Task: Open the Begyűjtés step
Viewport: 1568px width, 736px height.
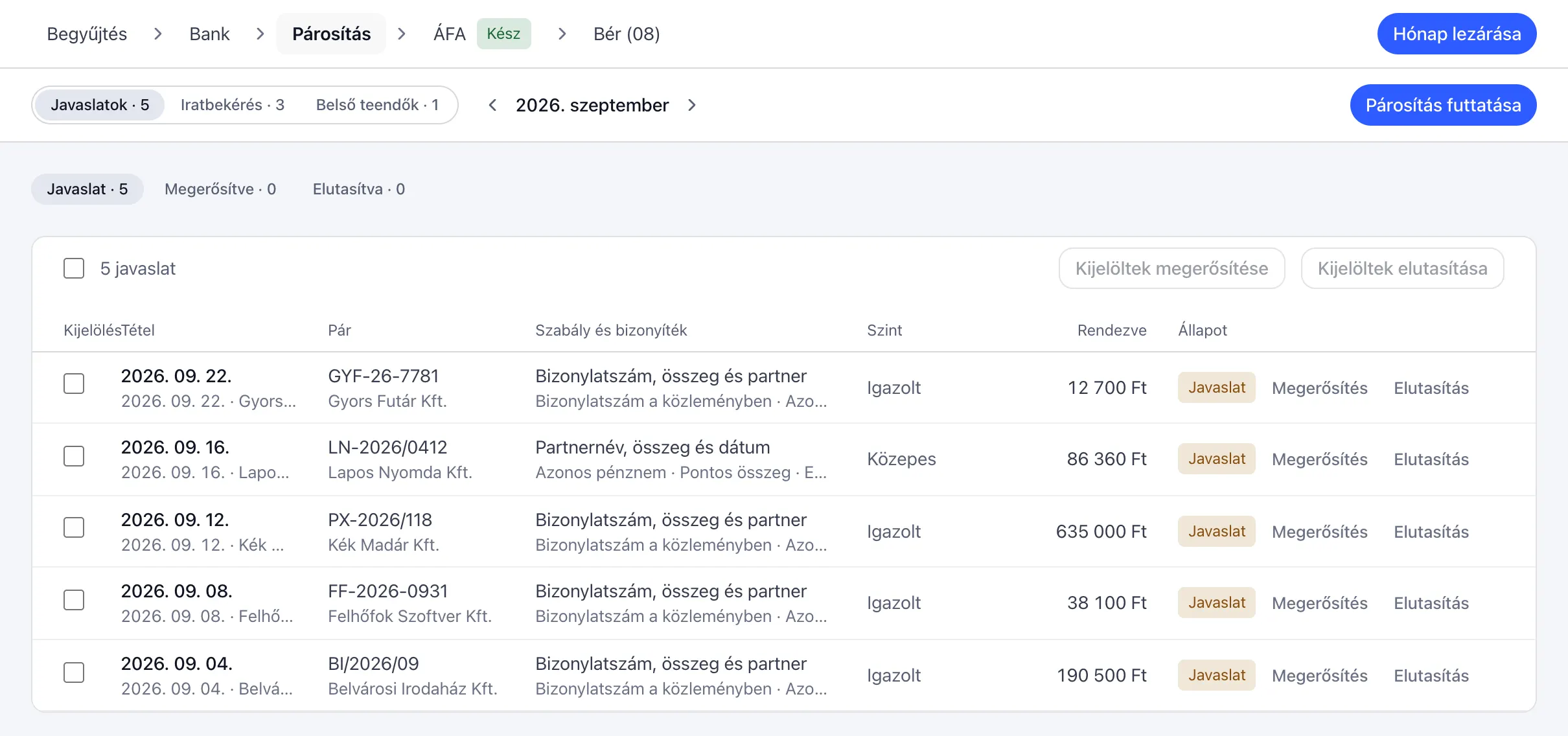Action: (87, 34)
